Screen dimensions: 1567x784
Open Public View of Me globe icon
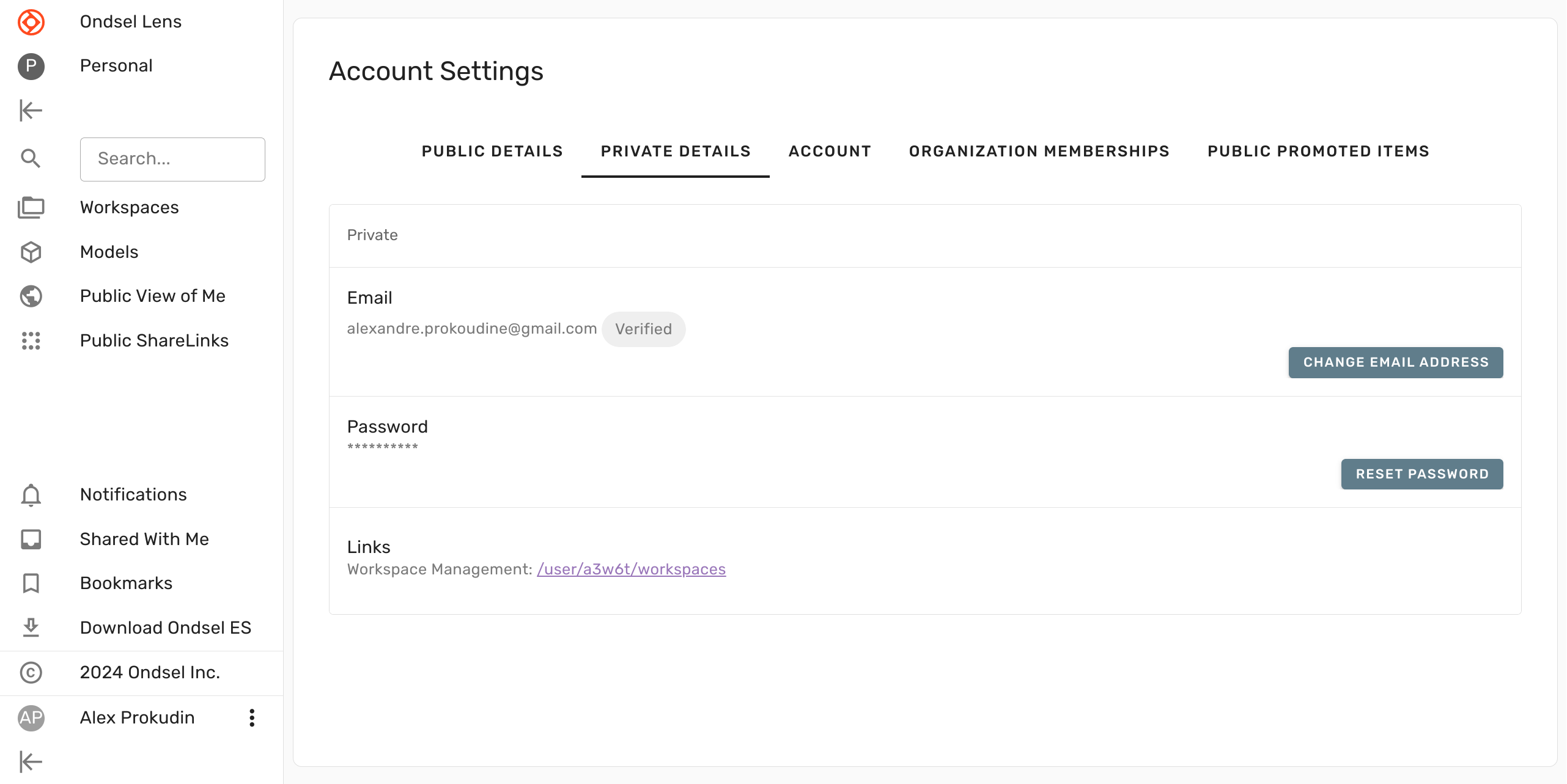click(31, 296)
